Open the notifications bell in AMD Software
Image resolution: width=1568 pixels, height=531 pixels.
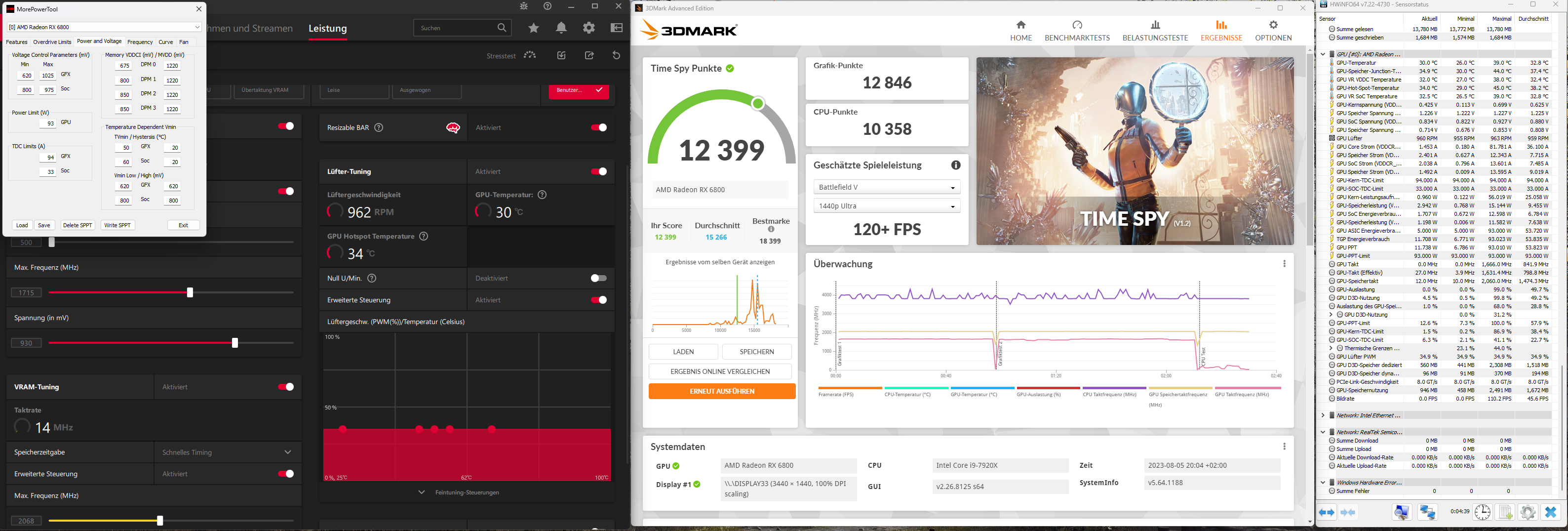tap(561, 27)
